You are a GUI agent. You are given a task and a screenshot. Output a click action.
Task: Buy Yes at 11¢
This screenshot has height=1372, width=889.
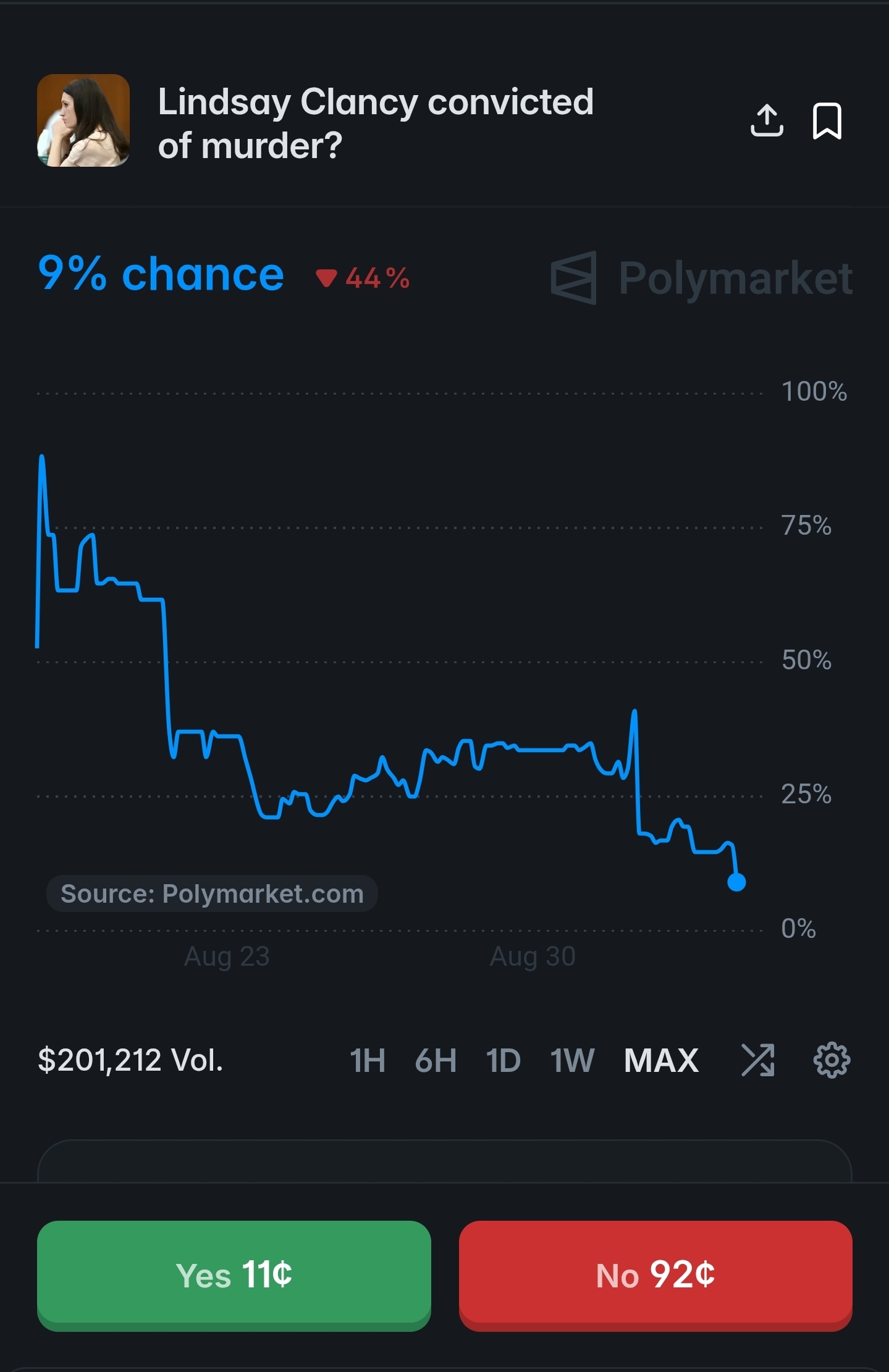pos(234,1276)
